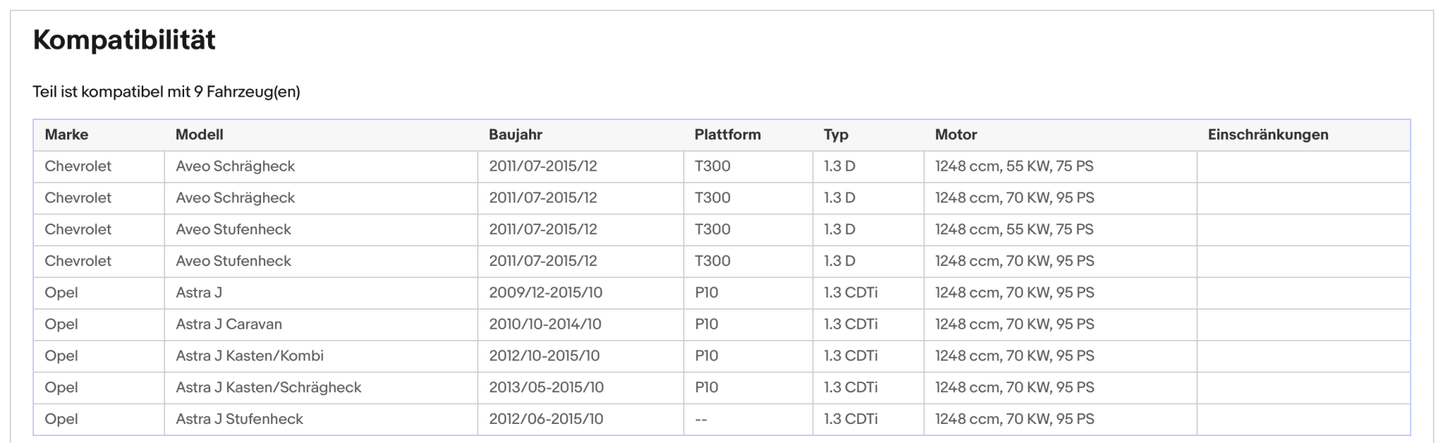1445x443 pixels.
Task: Select the Astra J Kasten/Schrägheck cell
Action: point(268,387)
